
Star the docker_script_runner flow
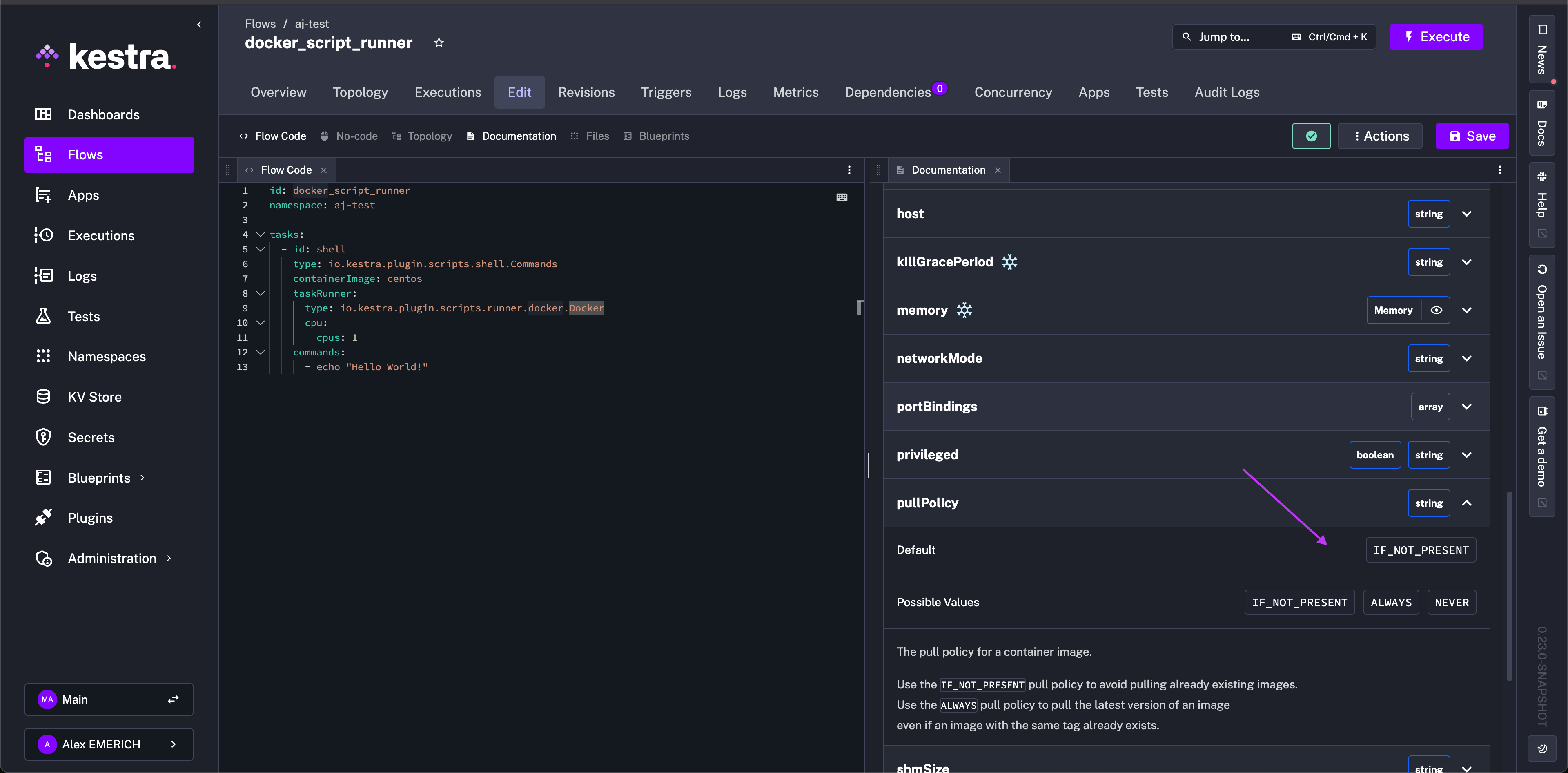439,42
